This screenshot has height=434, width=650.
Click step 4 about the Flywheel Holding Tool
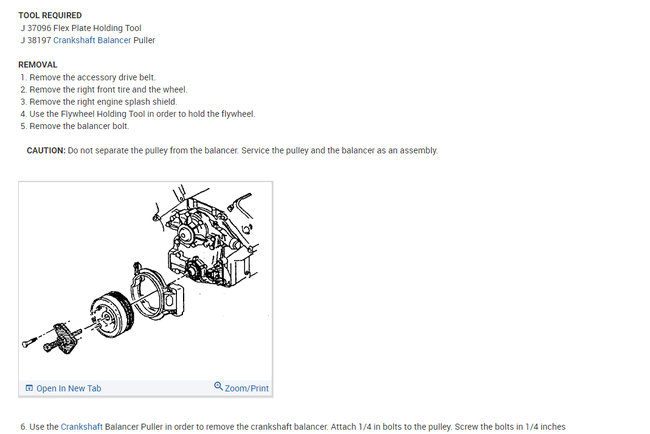click(138, 114)
